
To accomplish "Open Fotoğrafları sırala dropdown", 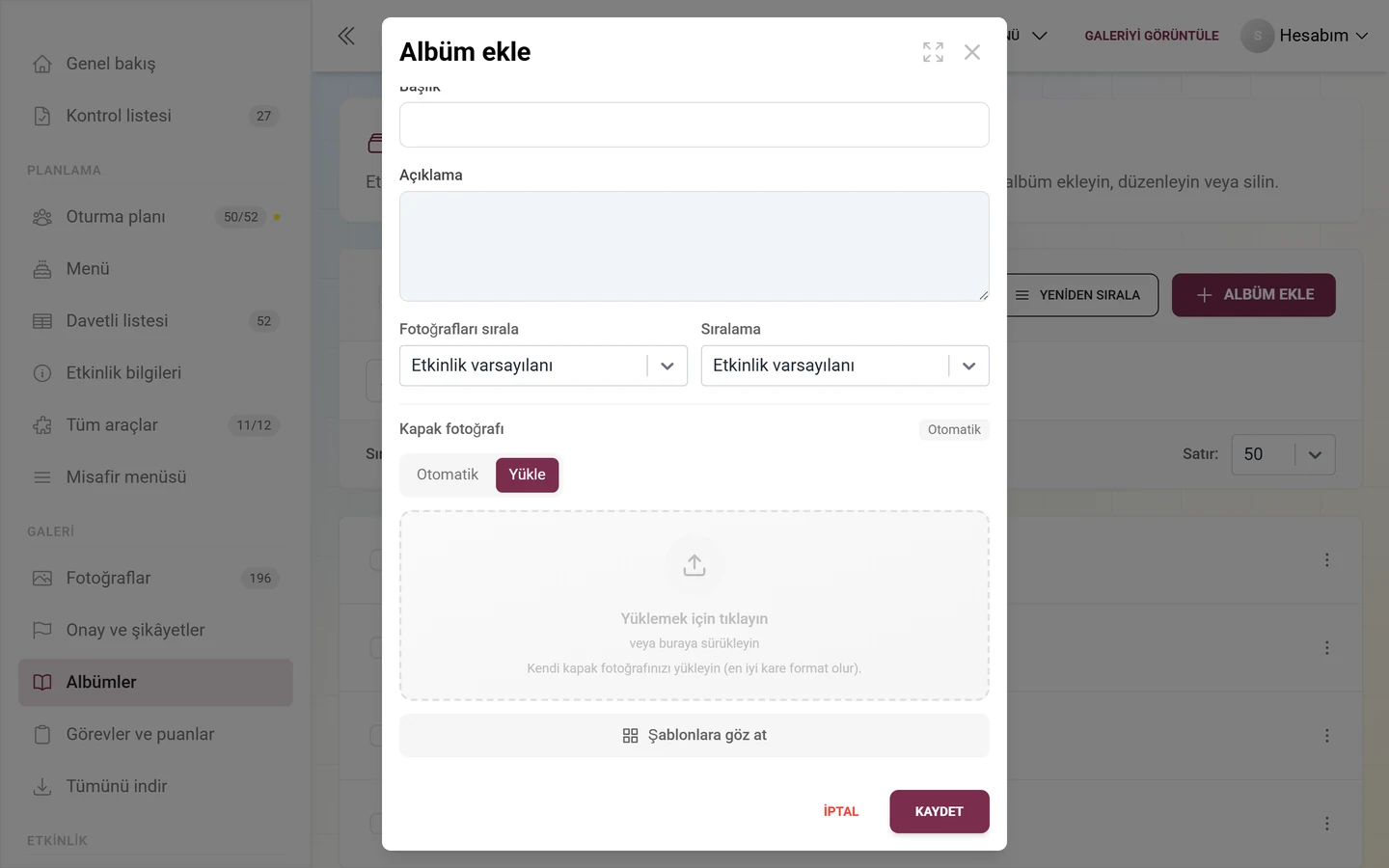I will coord(543,366).
